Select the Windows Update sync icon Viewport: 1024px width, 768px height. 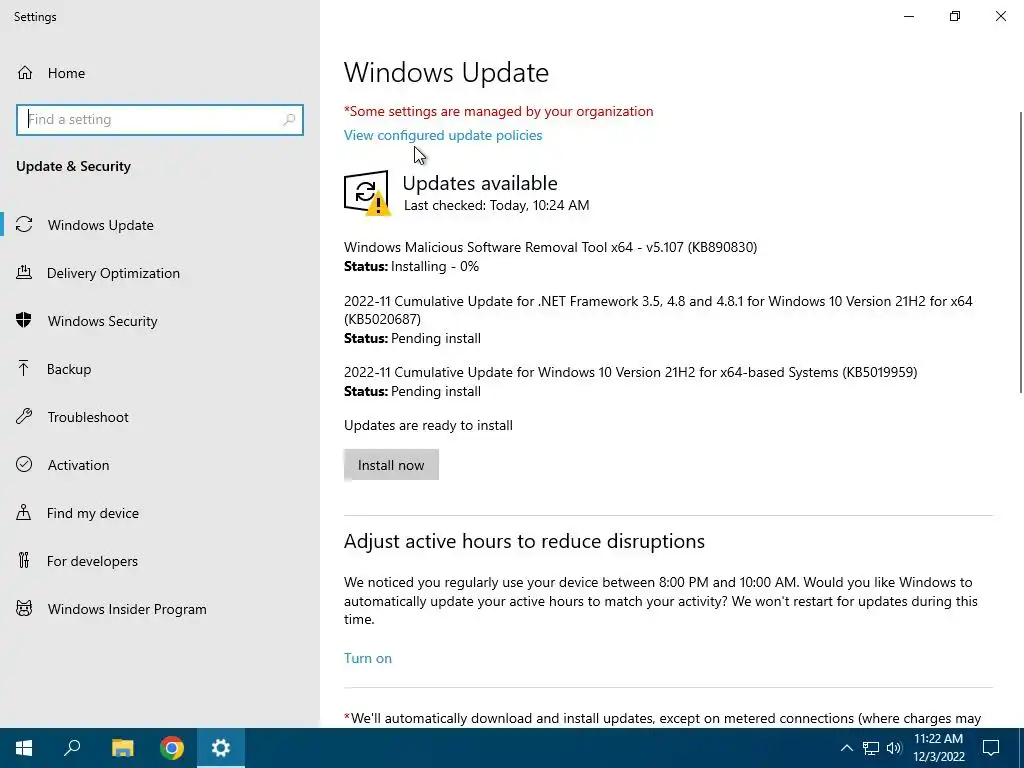coord(24,225)
